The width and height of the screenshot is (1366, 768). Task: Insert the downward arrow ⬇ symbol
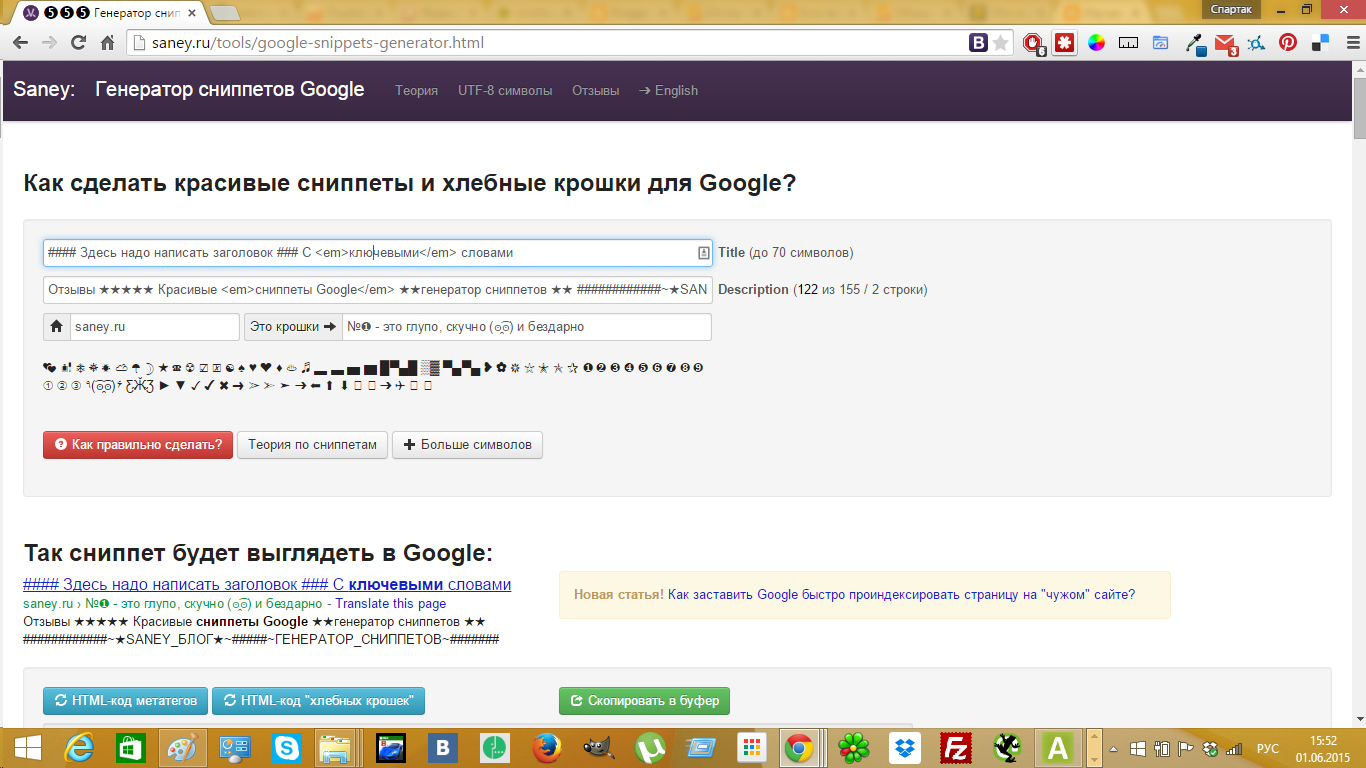point(344,385)
